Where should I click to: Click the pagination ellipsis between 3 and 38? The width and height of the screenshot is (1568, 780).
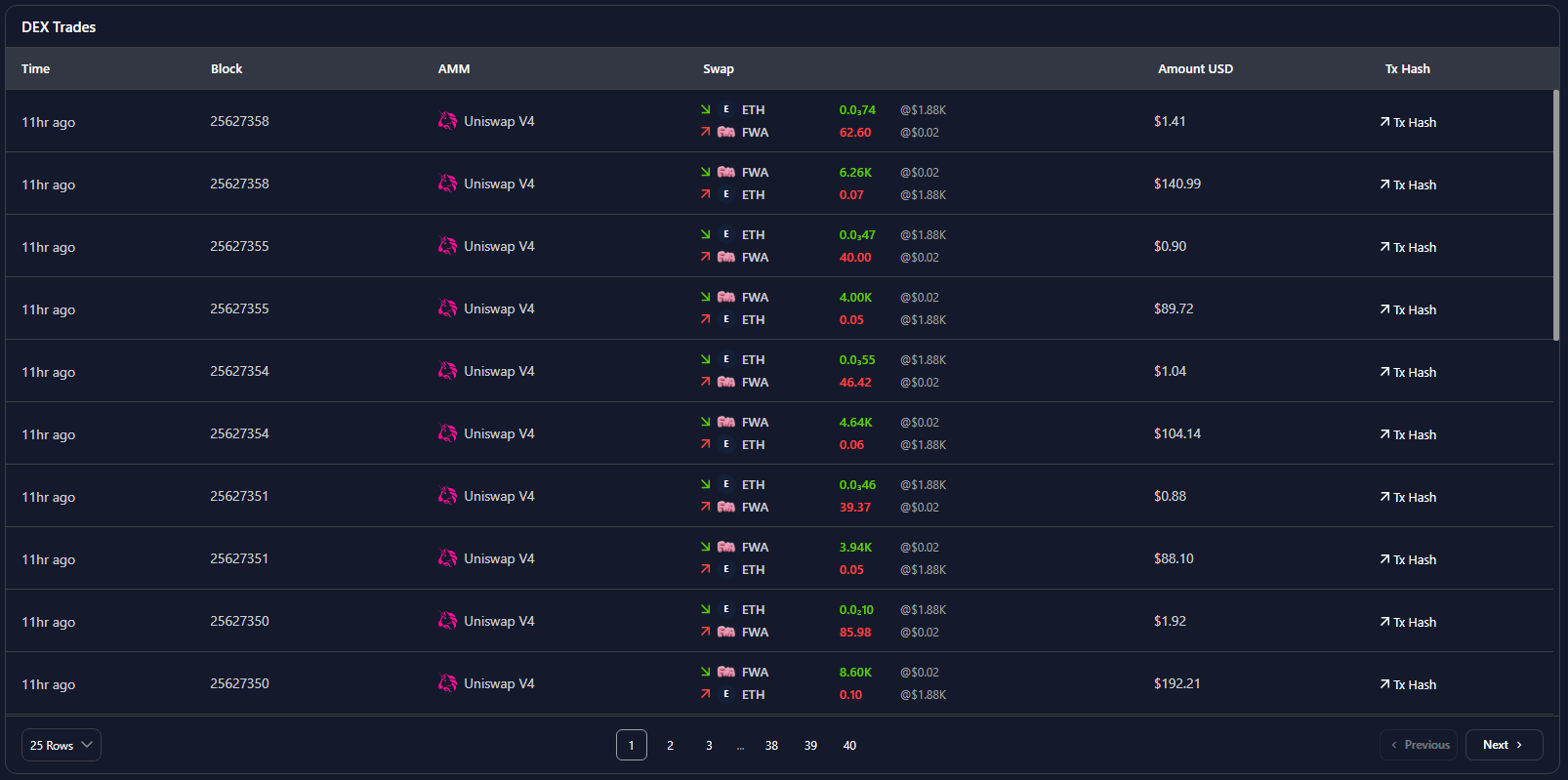point(741,747)
